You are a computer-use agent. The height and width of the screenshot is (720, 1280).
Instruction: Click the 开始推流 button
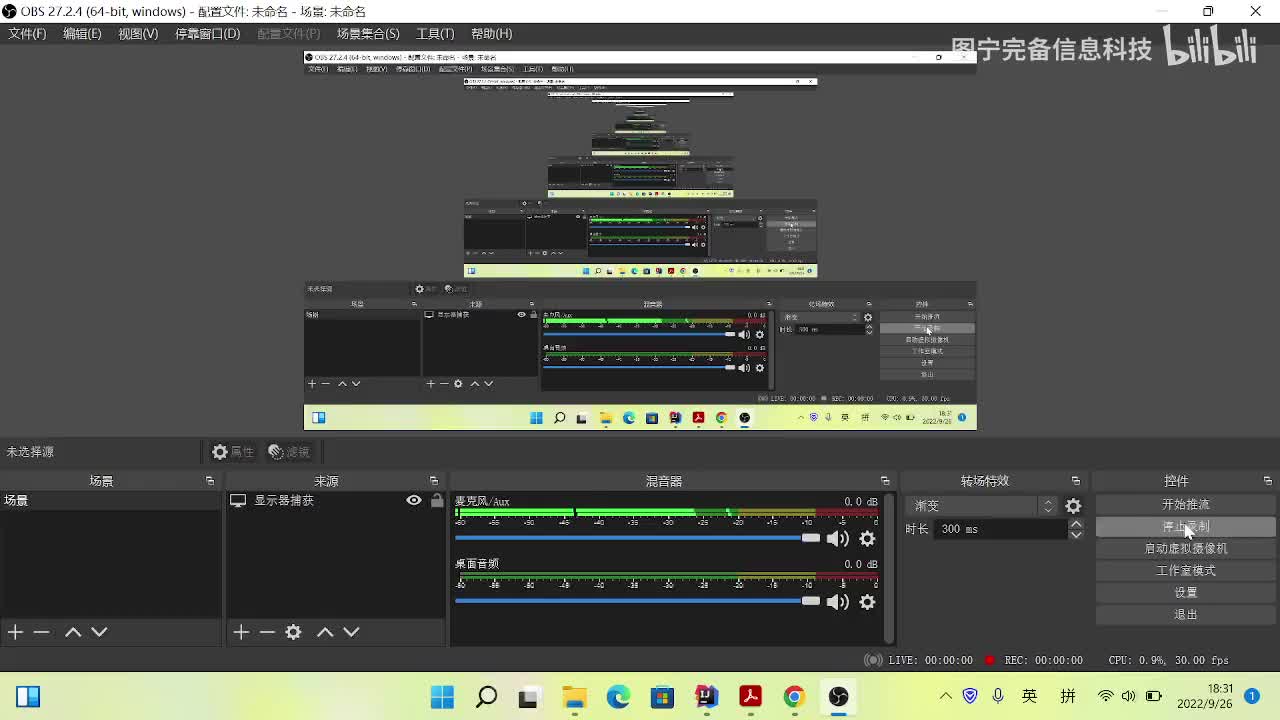1186,505
